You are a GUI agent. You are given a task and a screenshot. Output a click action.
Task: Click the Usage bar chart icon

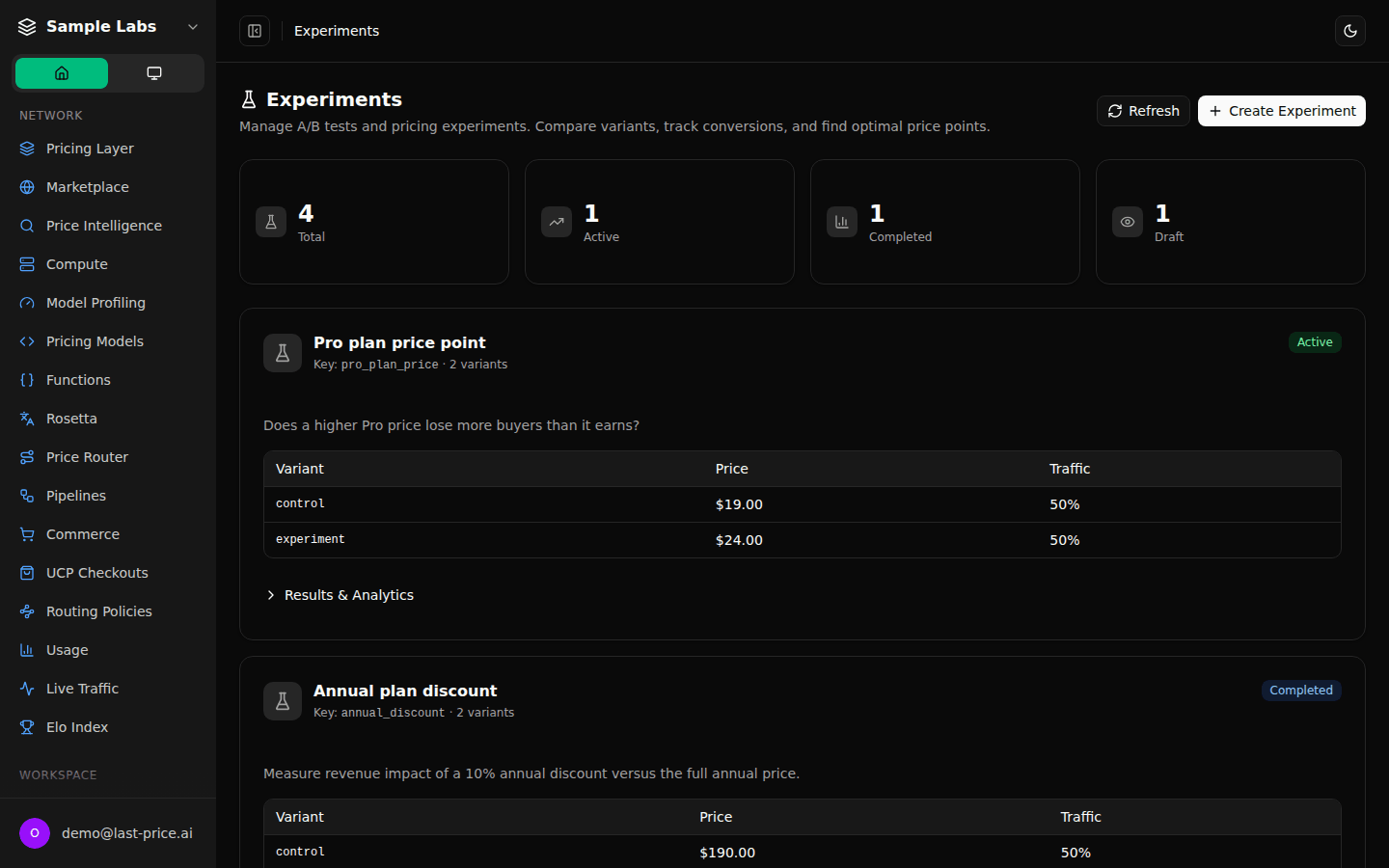27,650
